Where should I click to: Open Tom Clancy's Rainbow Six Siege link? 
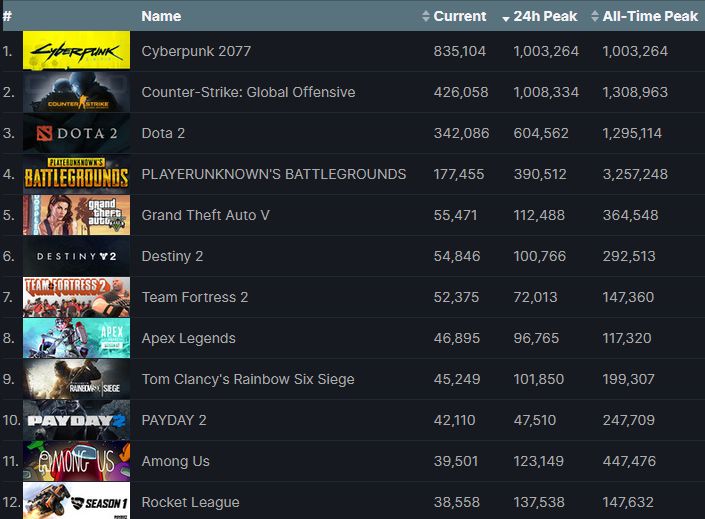click(x=248, y=379)
